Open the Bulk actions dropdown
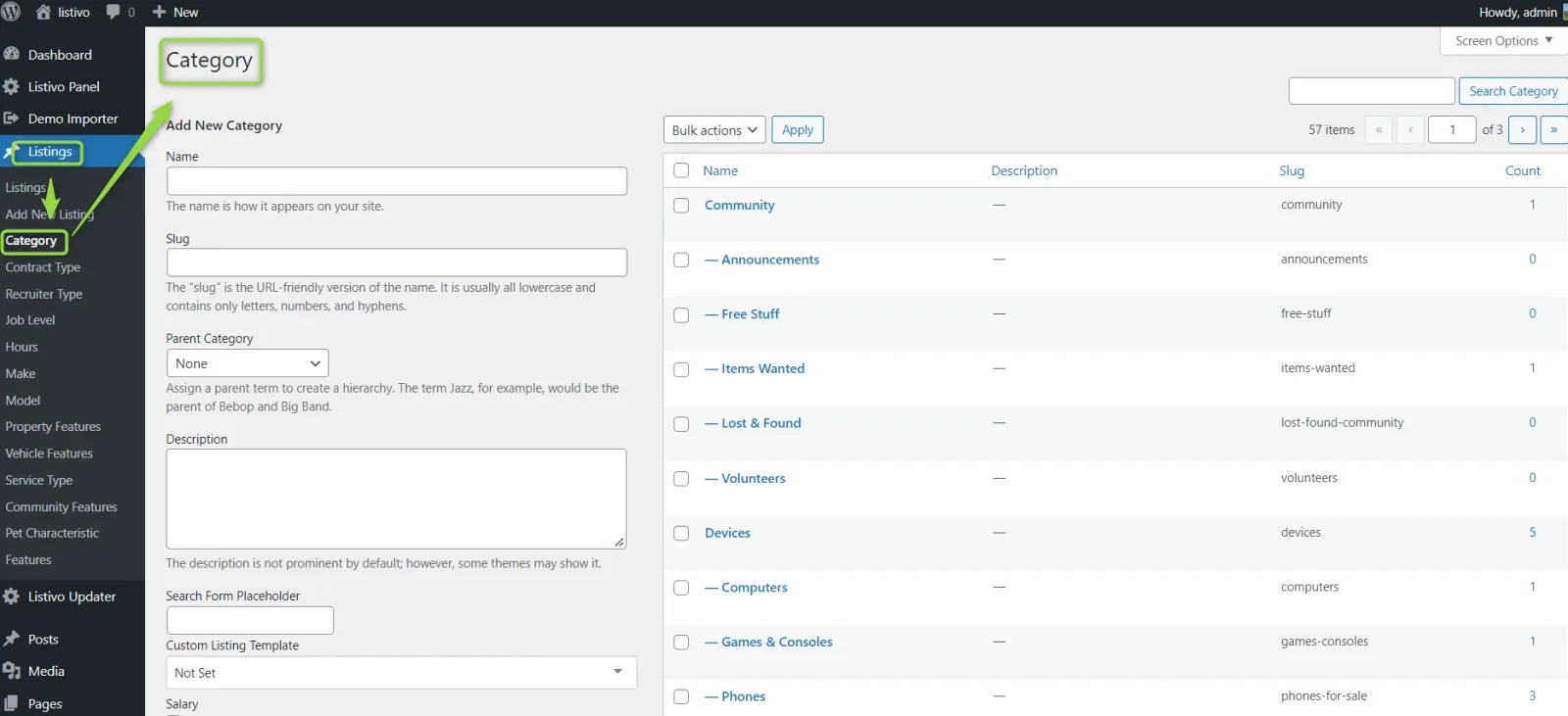 [715, 130]
